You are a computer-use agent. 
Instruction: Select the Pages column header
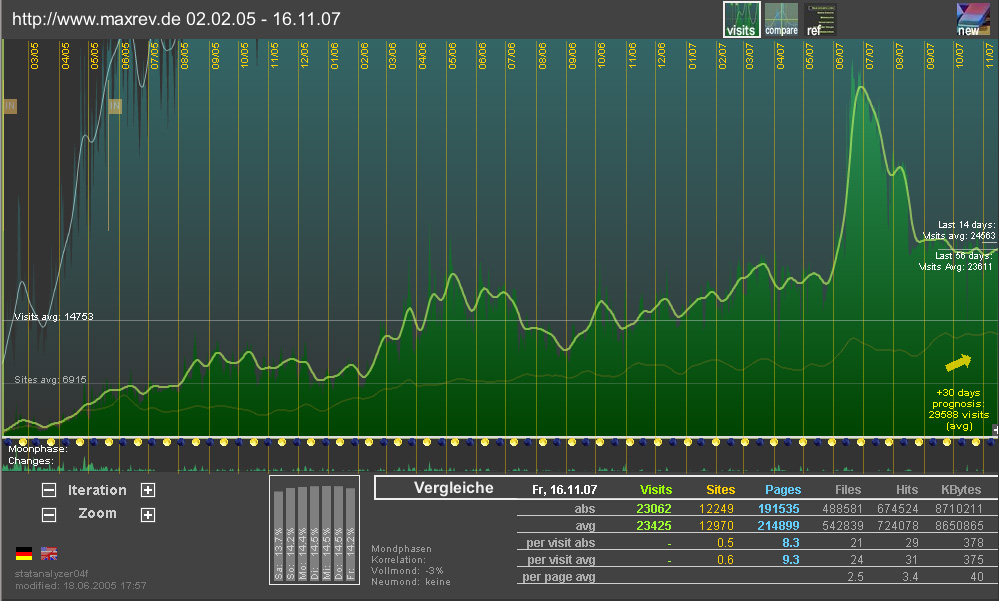[782, 490]
